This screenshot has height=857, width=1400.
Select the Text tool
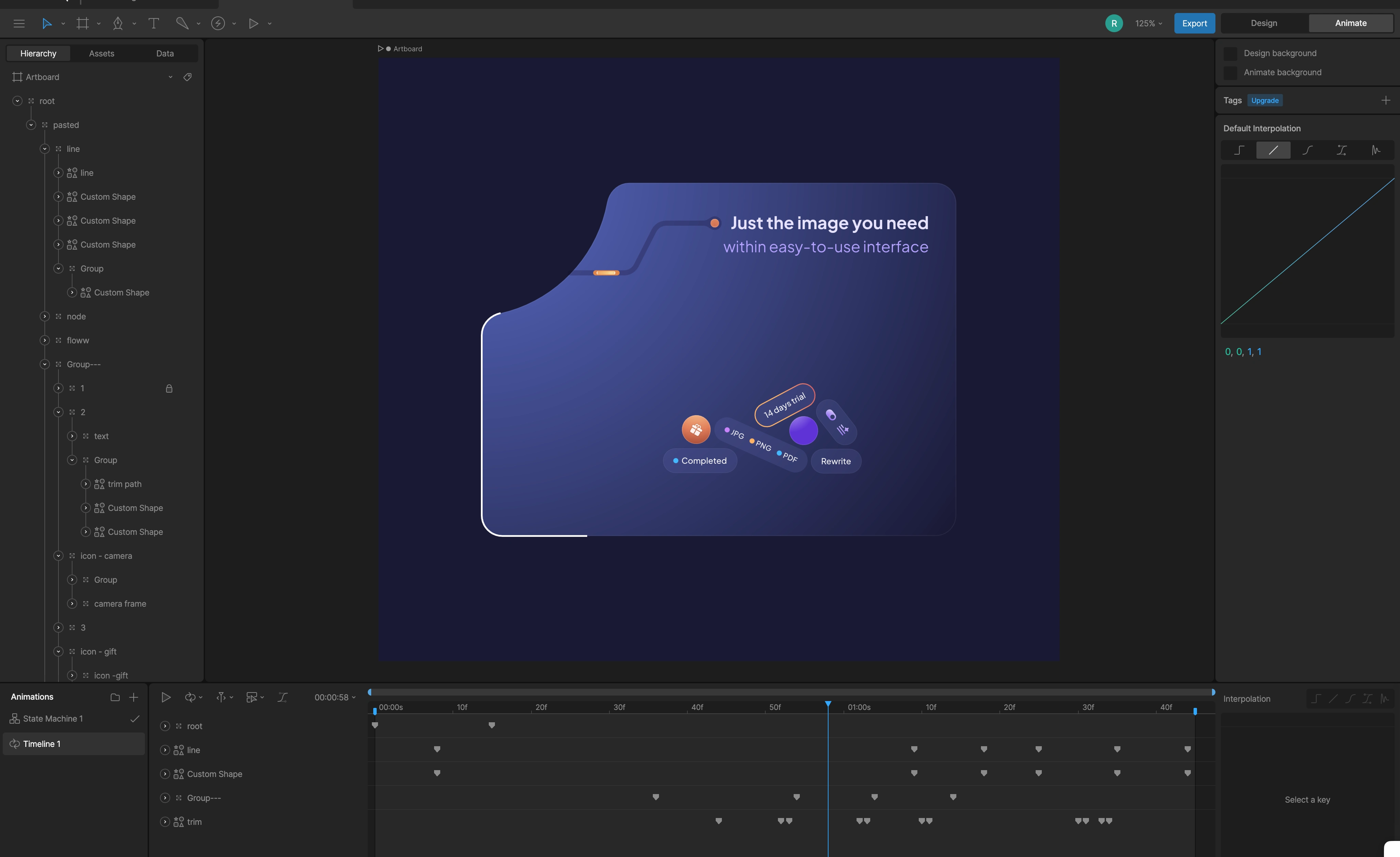153,23
